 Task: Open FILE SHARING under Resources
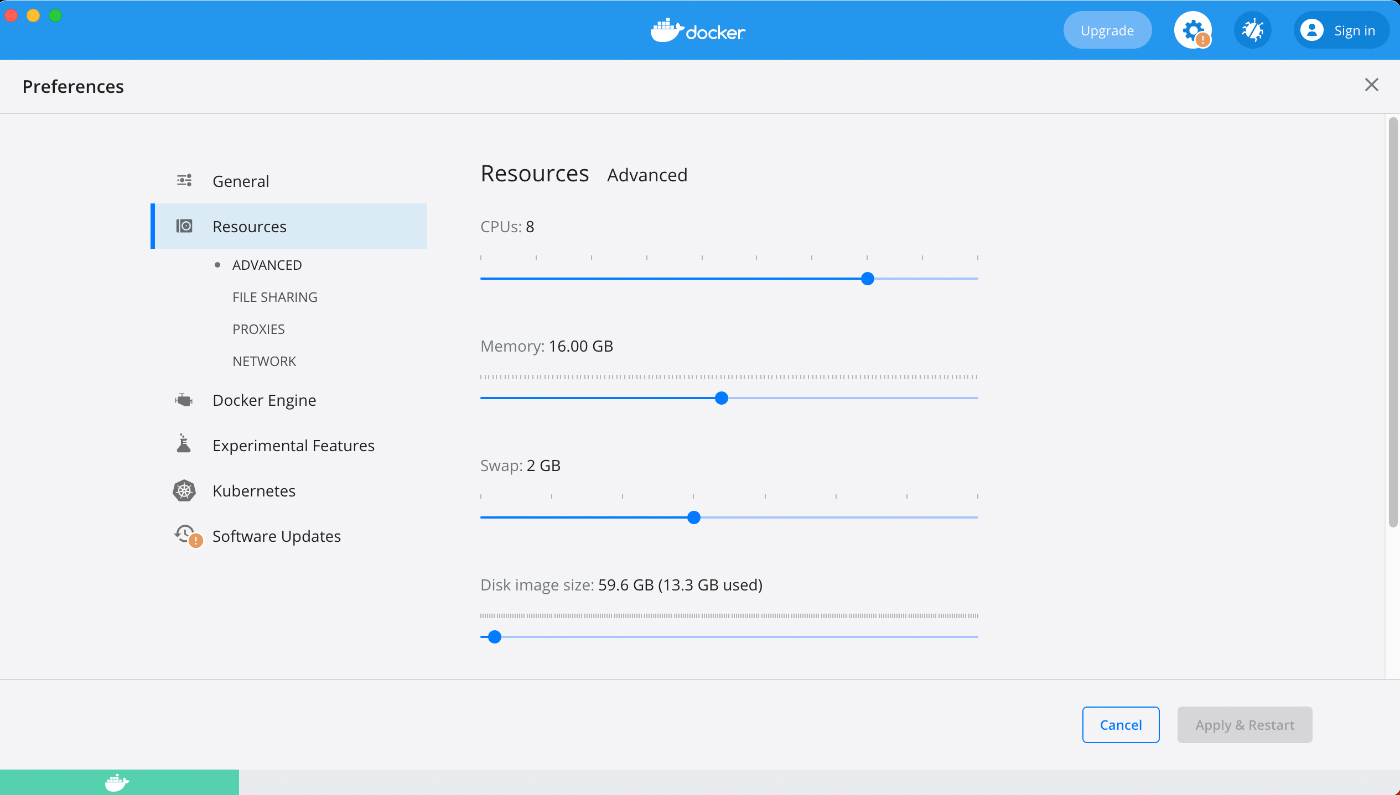275,297
